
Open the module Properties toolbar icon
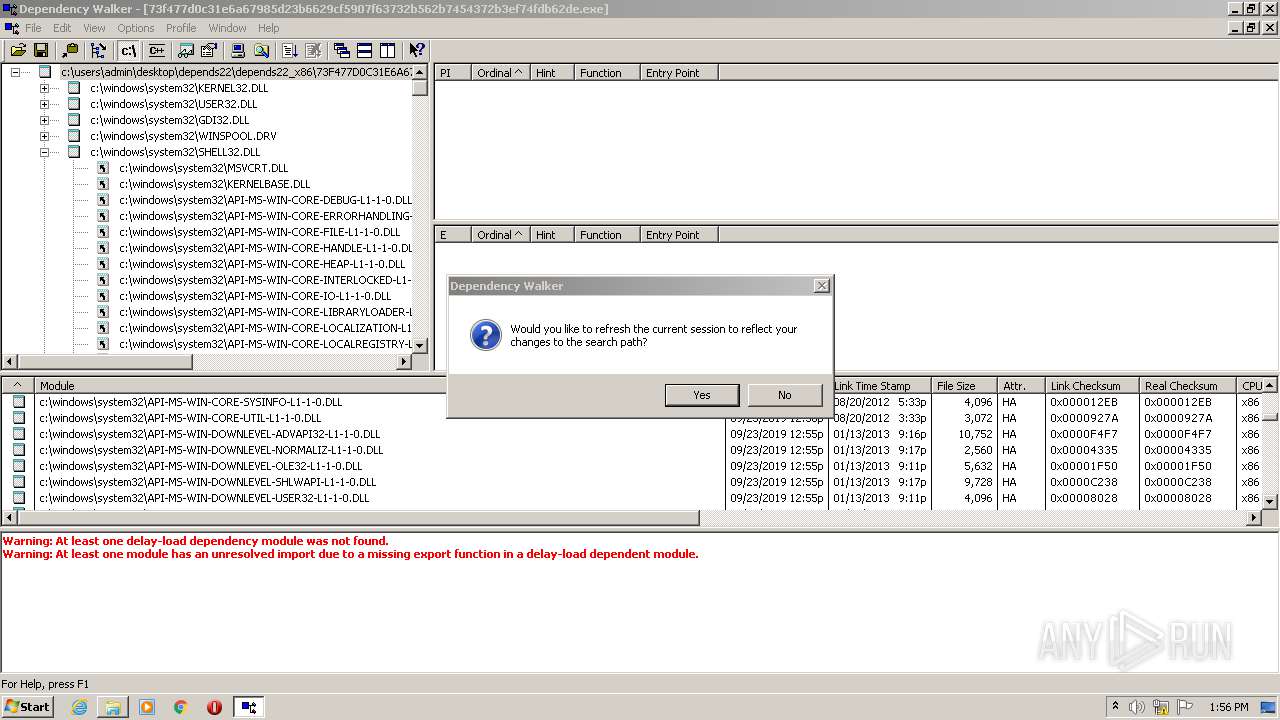tap(209, 50)
